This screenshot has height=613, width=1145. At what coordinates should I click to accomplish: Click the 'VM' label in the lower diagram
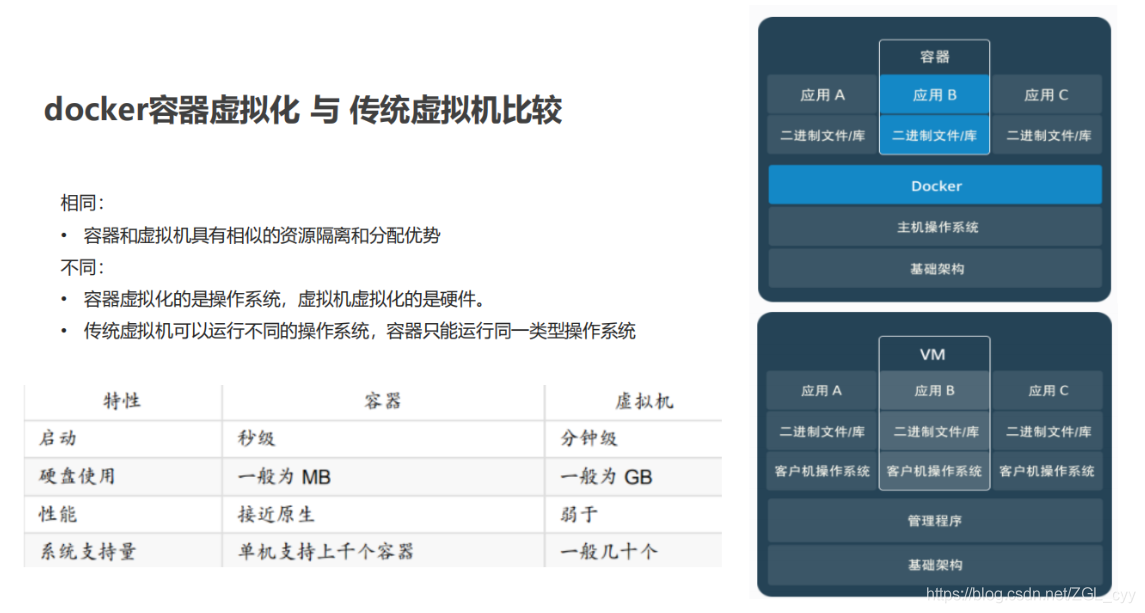tap(933, 354)
